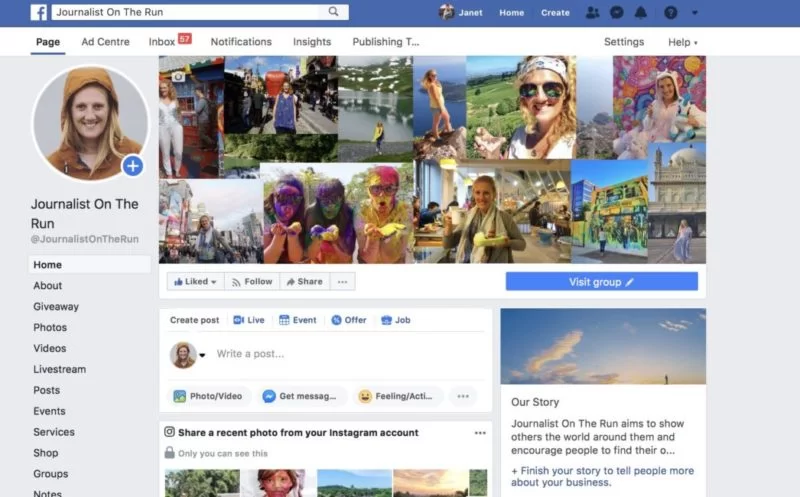This screenshot has height=497, width=800.
Task: Click in the Facebook search field
Action: (186, 12)
